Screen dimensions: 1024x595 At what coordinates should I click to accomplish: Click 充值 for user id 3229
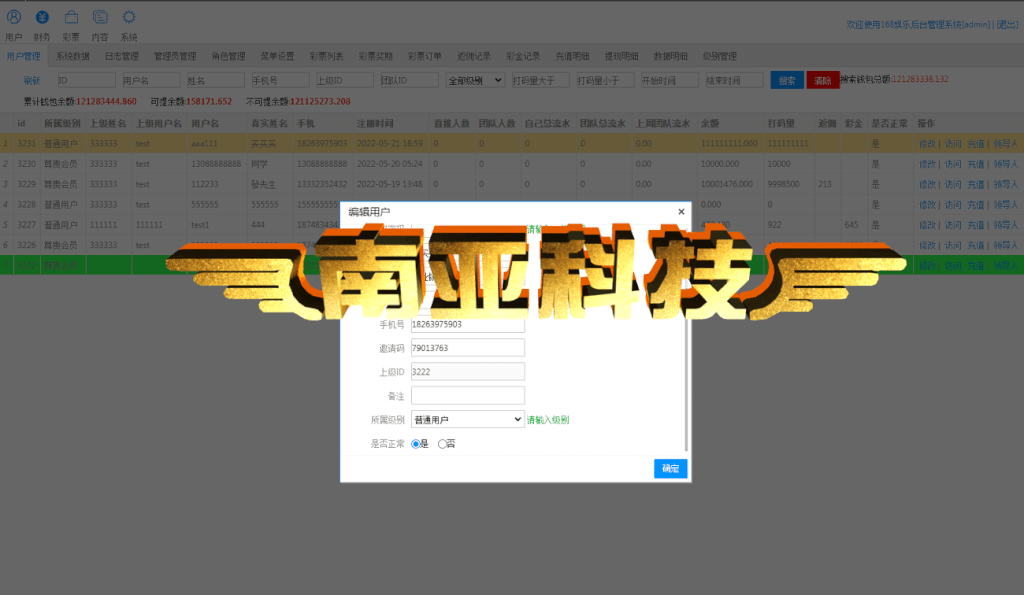(x=976, y=184)
